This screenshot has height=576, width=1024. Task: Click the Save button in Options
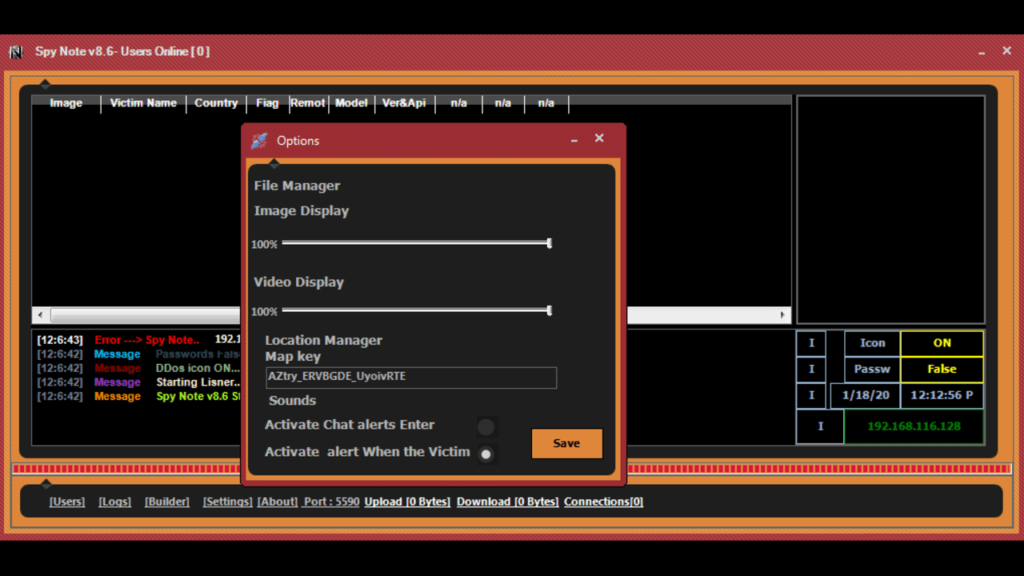(x=567, y=443)
